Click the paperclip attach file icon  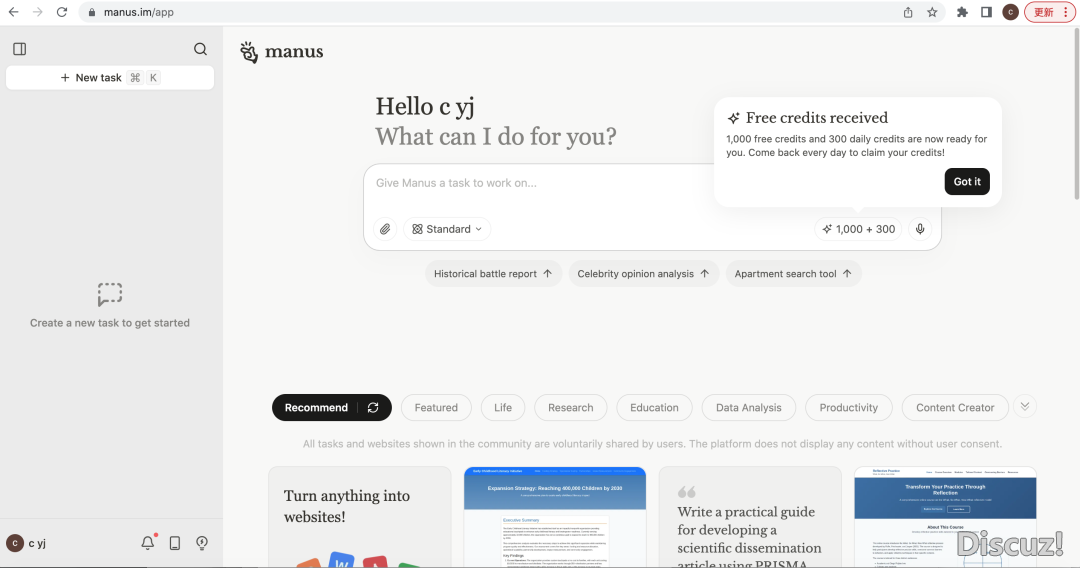[385, 229]
